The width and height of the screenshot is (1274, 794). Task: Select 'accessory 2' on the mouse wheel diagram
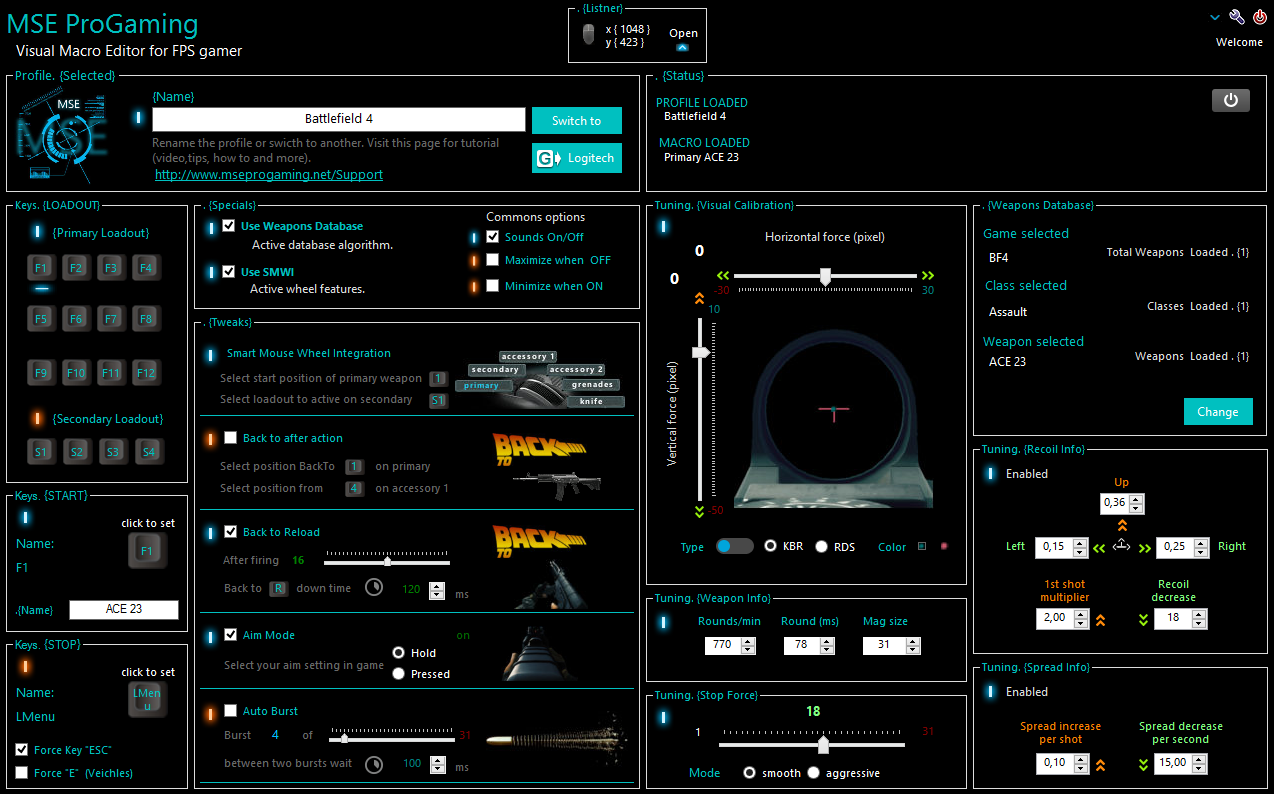(x=576, y=369)
